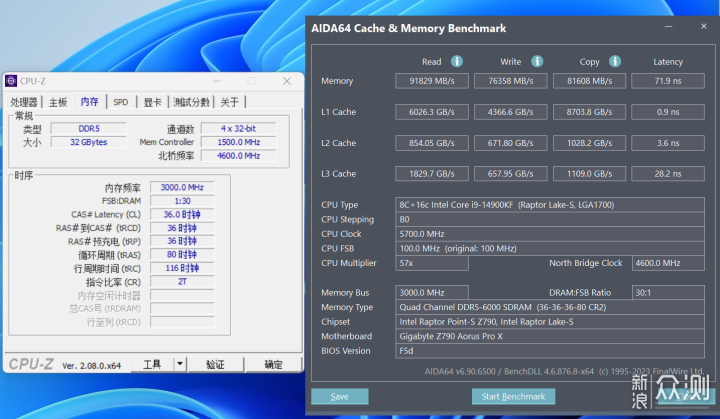Click the North Bridge Clock field in AIDA64

[x=668, y=263]
